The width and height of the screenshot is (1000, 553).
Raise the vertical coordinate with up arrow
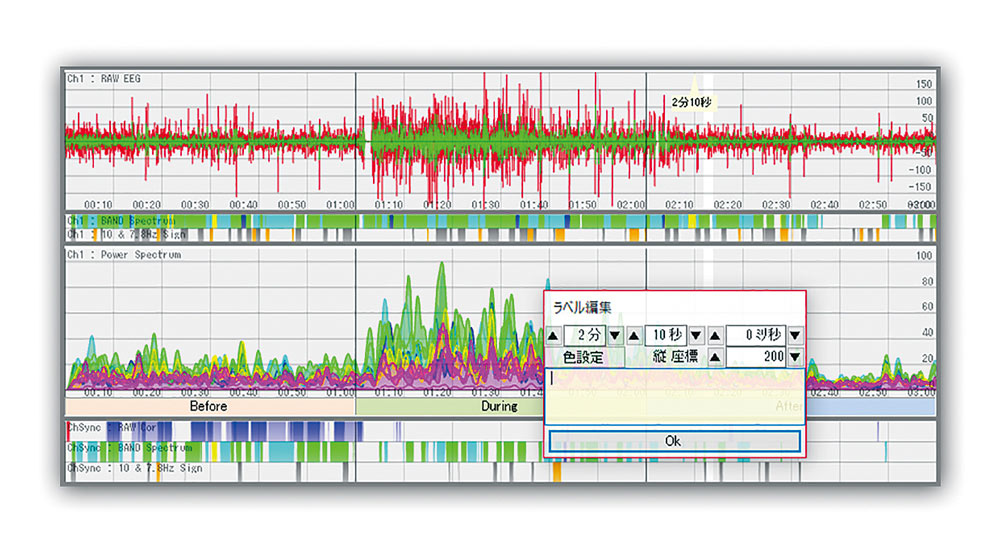pyautogui.click(x=714, y=356)
